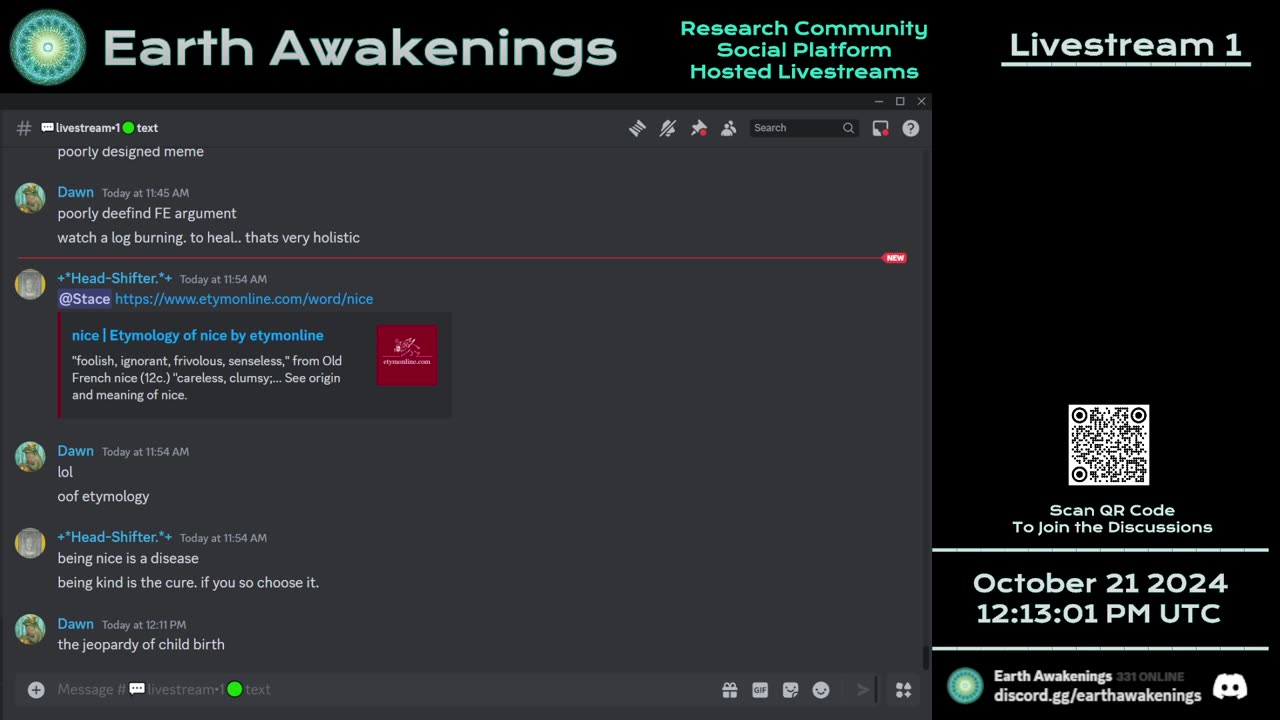Click the message 'the jeopardy of child birth'
The height and width of the screenshot is (720, 1280).
(141, 644)
